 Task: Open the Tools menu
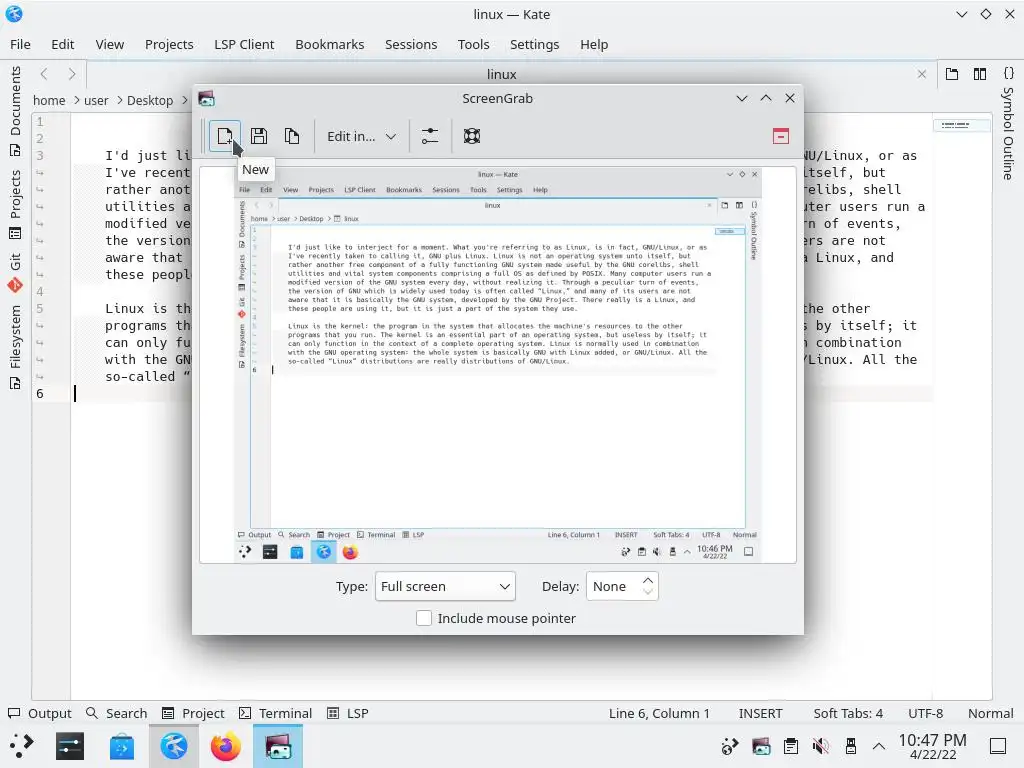tap(473, 44)
